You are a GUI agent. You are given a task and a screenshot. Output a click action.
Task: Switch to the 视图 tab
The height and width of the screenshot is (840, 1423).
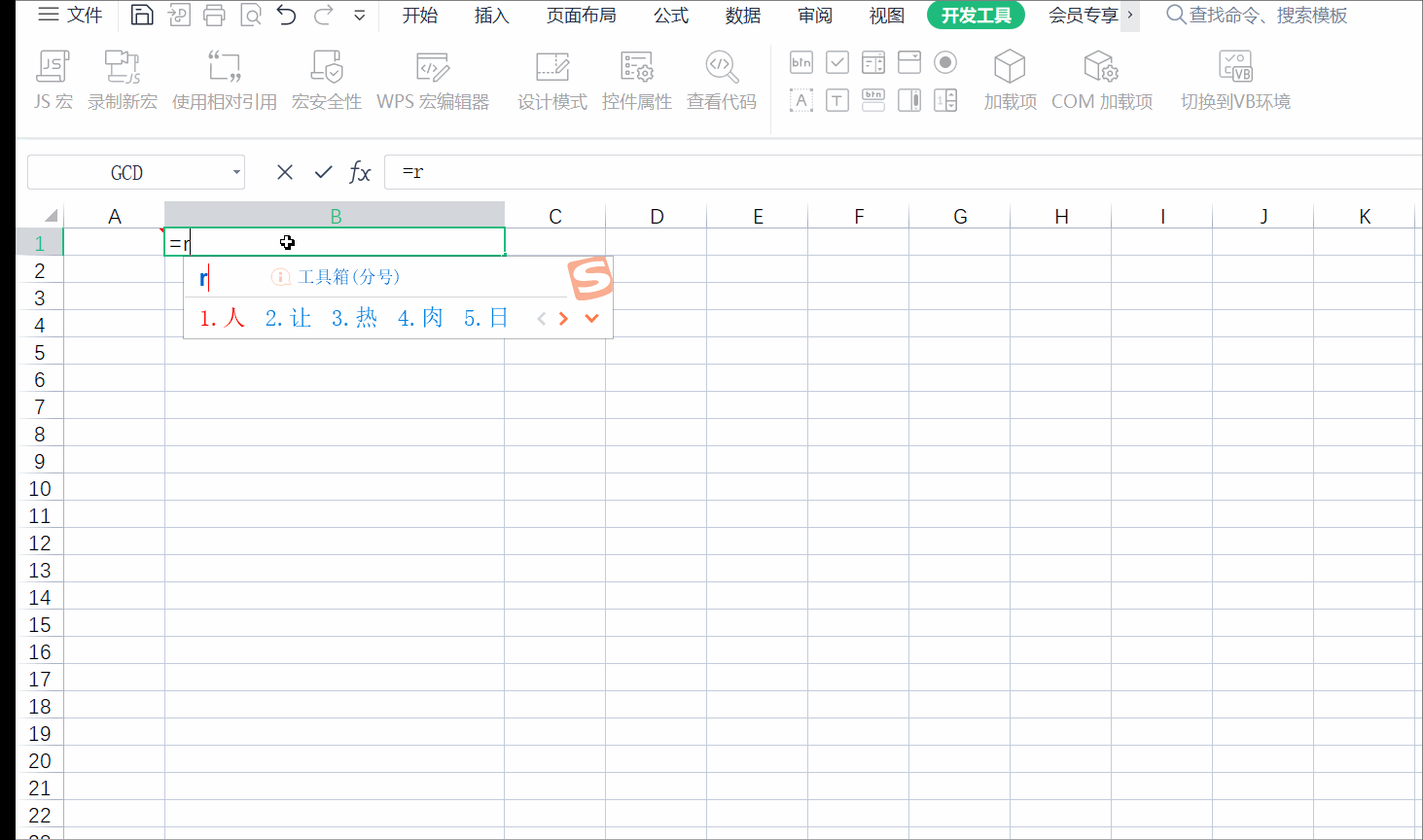click(x=887, y=16)
